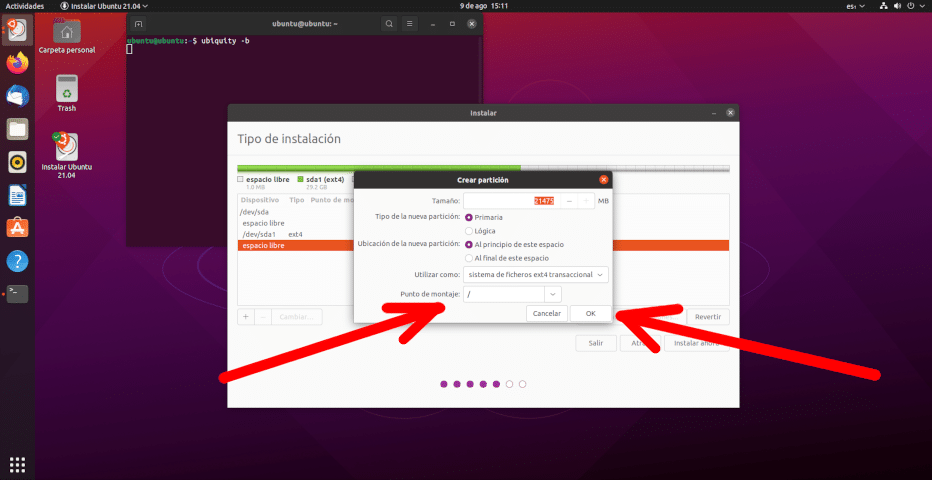This screenshot has height=480, width=932.
Task: Minimize the terminal window
Action: [x=433, y=24]
